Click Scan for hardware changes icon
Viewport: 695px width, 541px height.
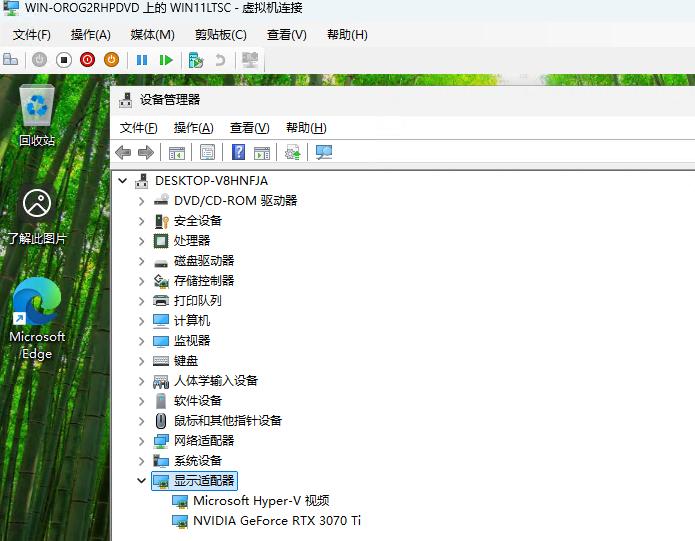tap(324, 152)
